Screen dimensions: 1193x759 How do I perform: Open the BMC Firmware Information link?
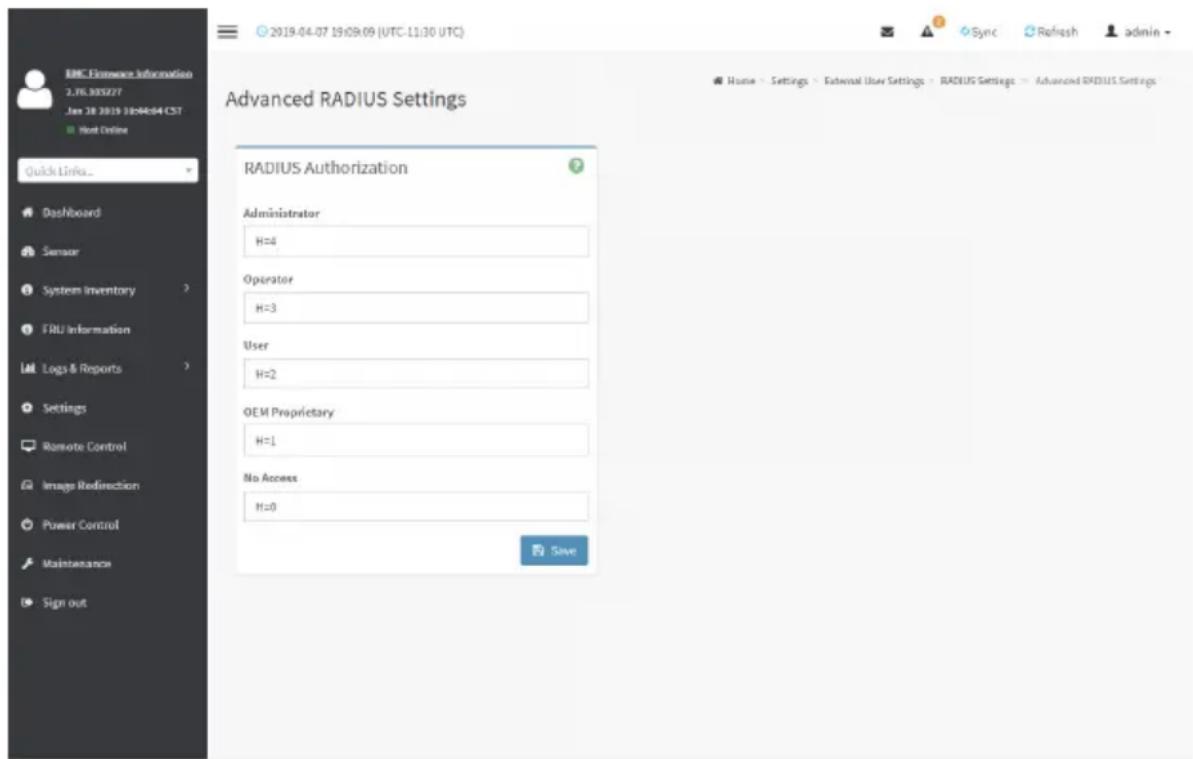tap(129, 73)
